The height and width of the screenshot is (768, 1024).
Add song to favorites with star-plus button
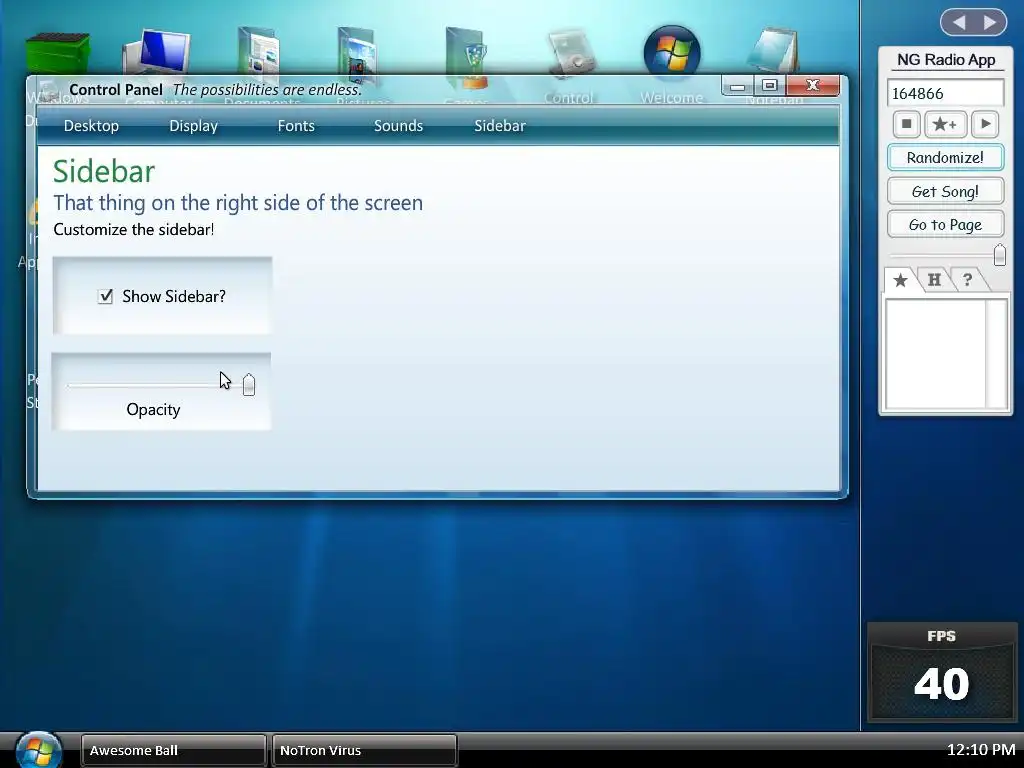point(945,124)
